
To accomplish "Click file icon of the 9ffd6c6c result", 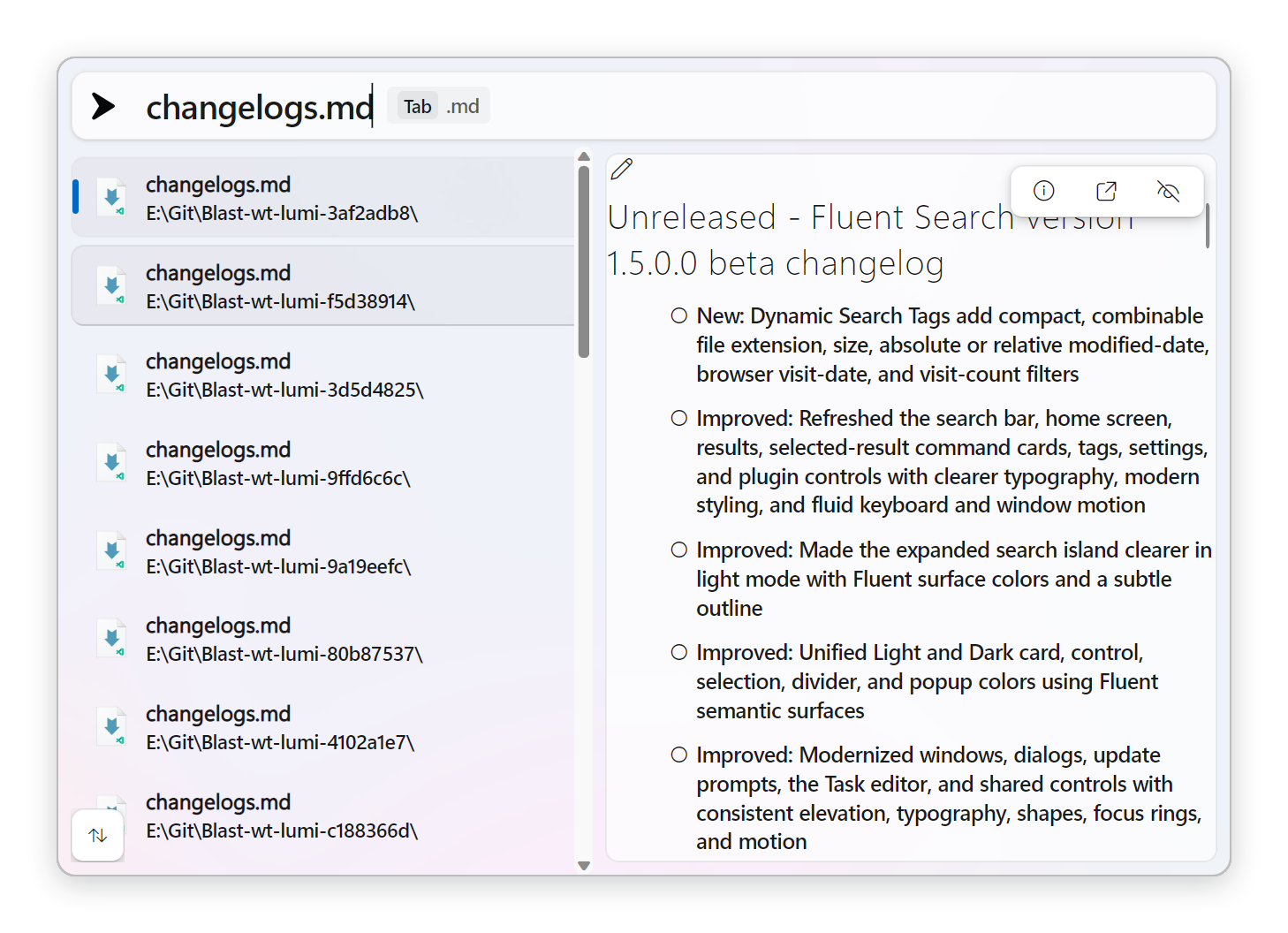I will (112, 463).
